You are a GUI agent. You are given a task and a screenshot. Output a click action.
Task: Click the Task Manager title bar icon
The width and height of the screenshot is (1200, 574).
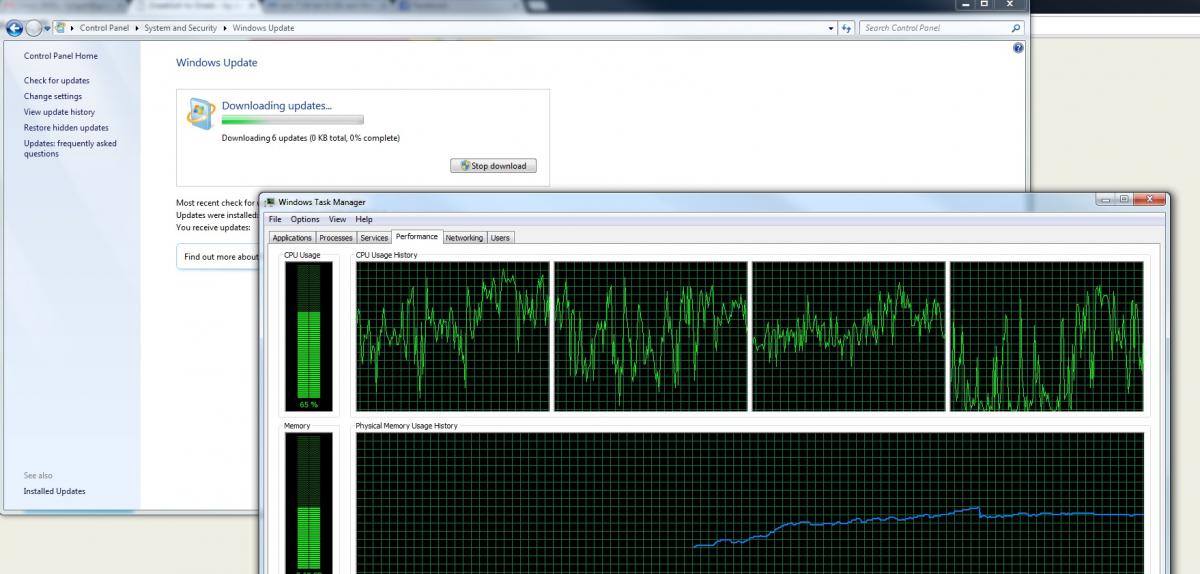click(270, 202)
